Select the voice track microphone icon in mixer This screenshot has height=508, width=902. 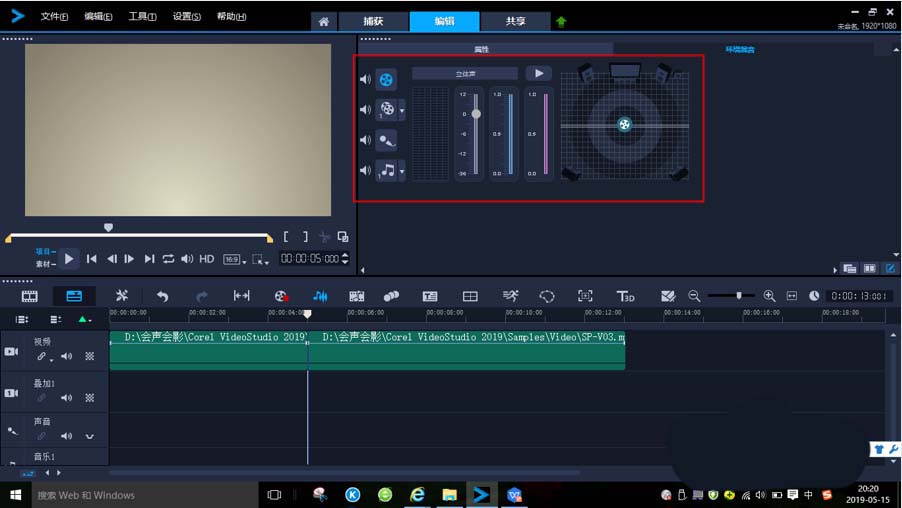pos(386,140)
